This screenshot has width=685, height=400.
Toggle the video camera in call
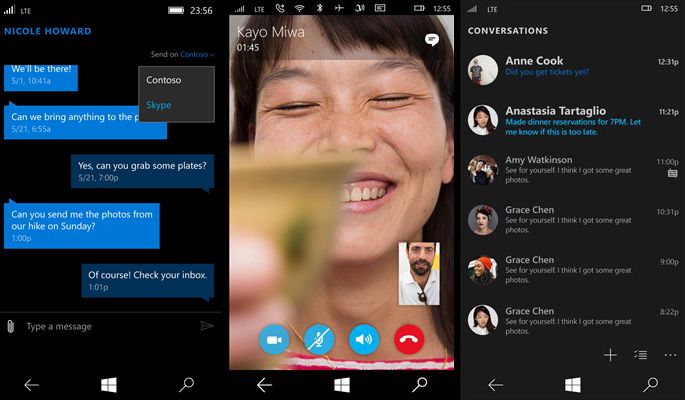274,339
